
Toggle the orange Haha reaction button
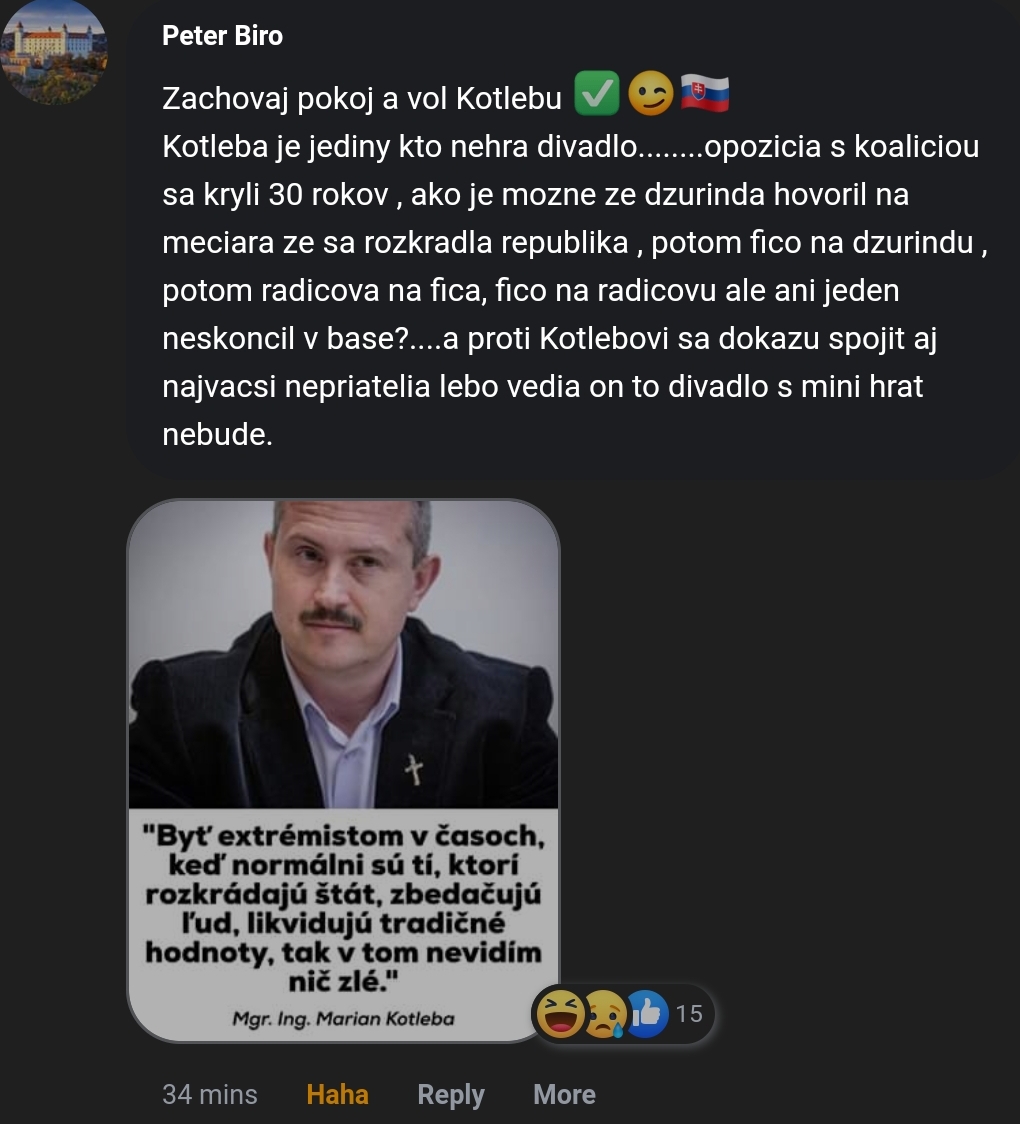click(x=338, y=1095)
